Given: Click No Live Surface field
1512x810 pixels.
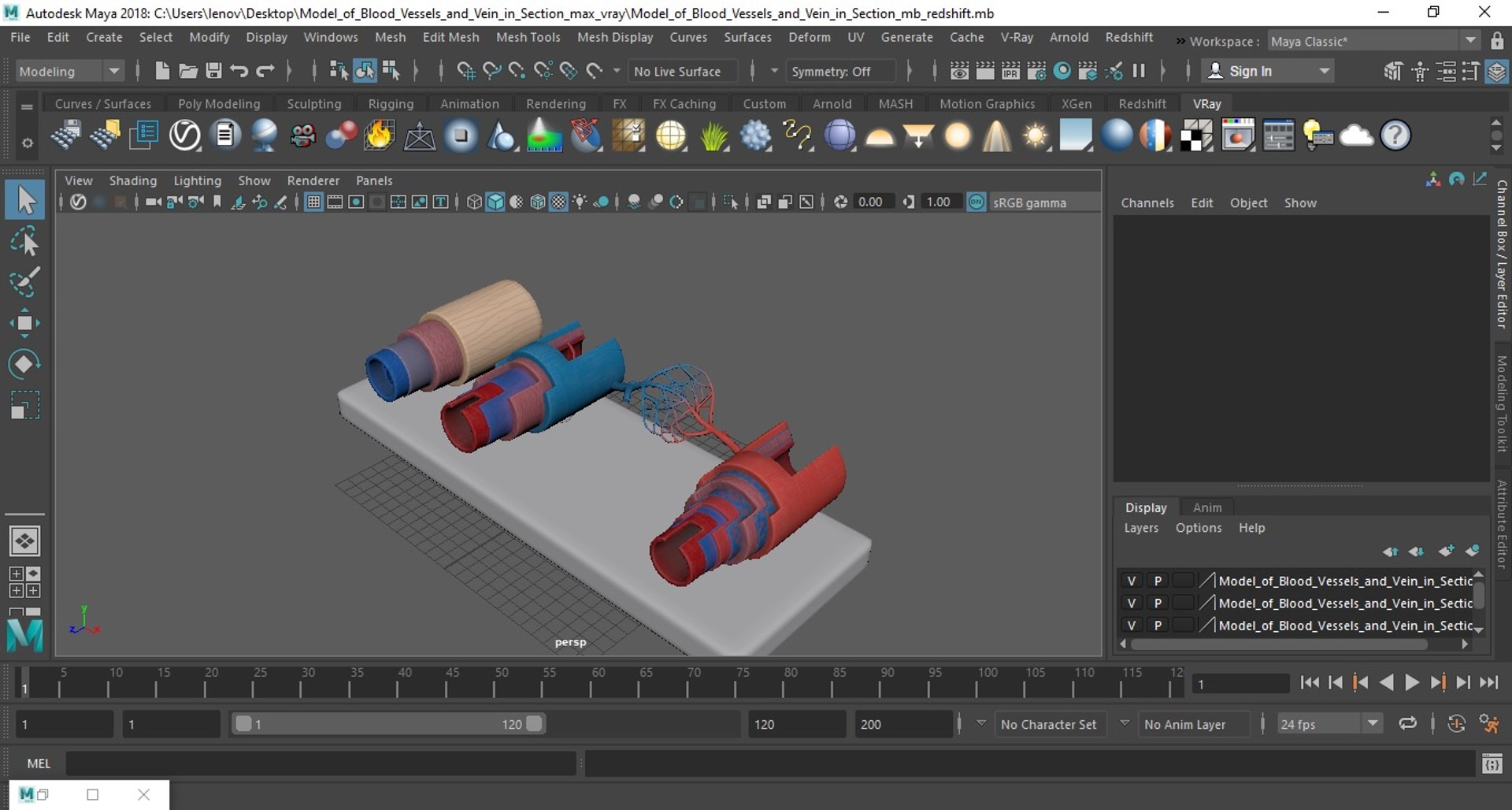Looking at the screenshot, I should click(684, 71).
